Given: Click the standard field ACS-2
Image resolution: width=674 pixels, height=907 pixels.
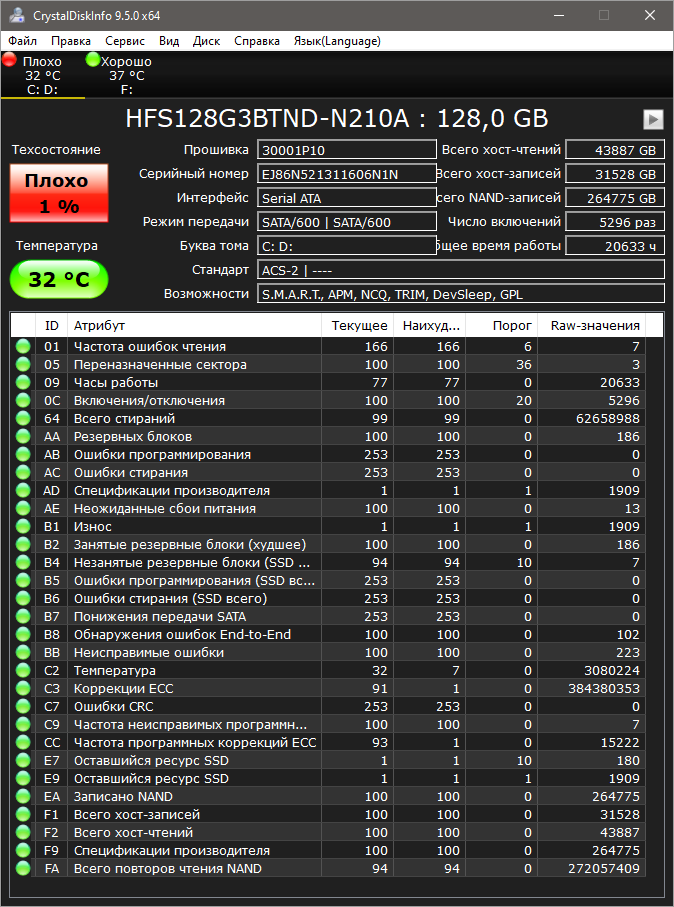Looking at the screenshot, I should click(461, 270).
